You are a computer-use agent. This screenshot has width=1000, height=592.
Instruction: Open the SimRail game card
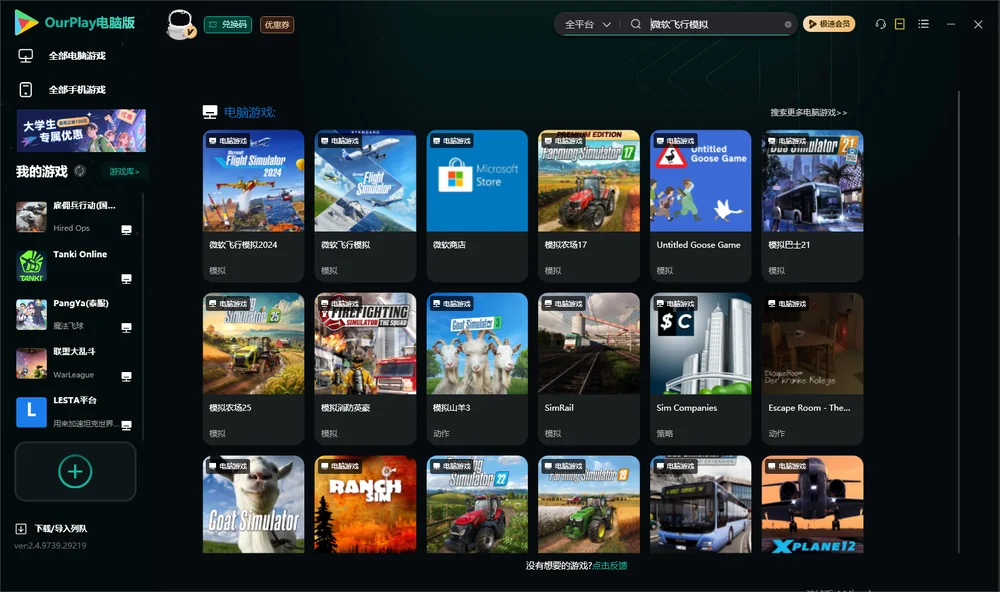pos(589,369)
